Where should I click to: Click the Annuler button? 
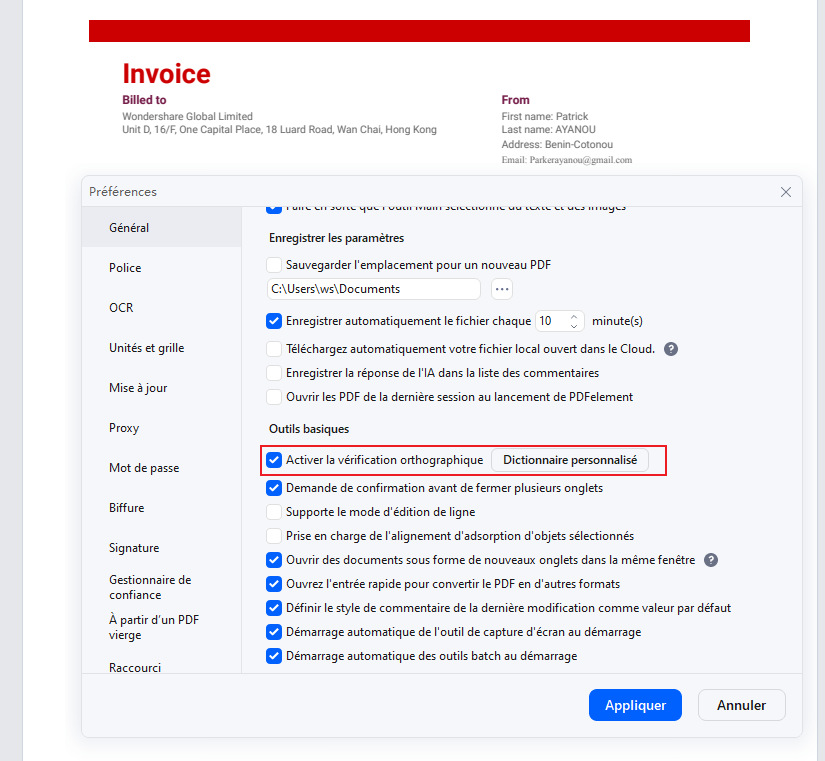coord(741,705)
